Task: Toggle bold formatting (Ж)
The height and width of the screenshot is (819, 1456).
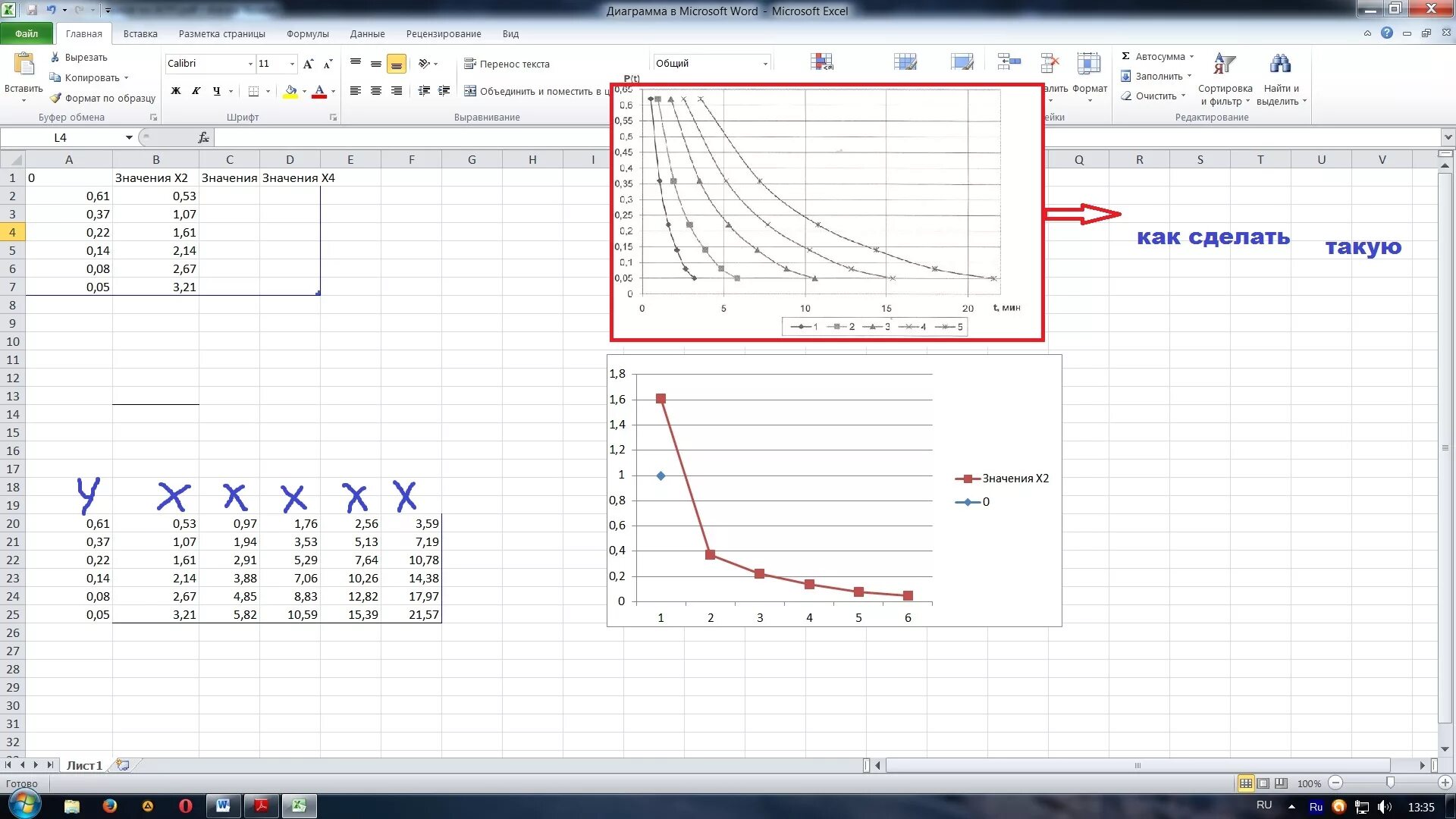Action: click(x=176, y=91)
